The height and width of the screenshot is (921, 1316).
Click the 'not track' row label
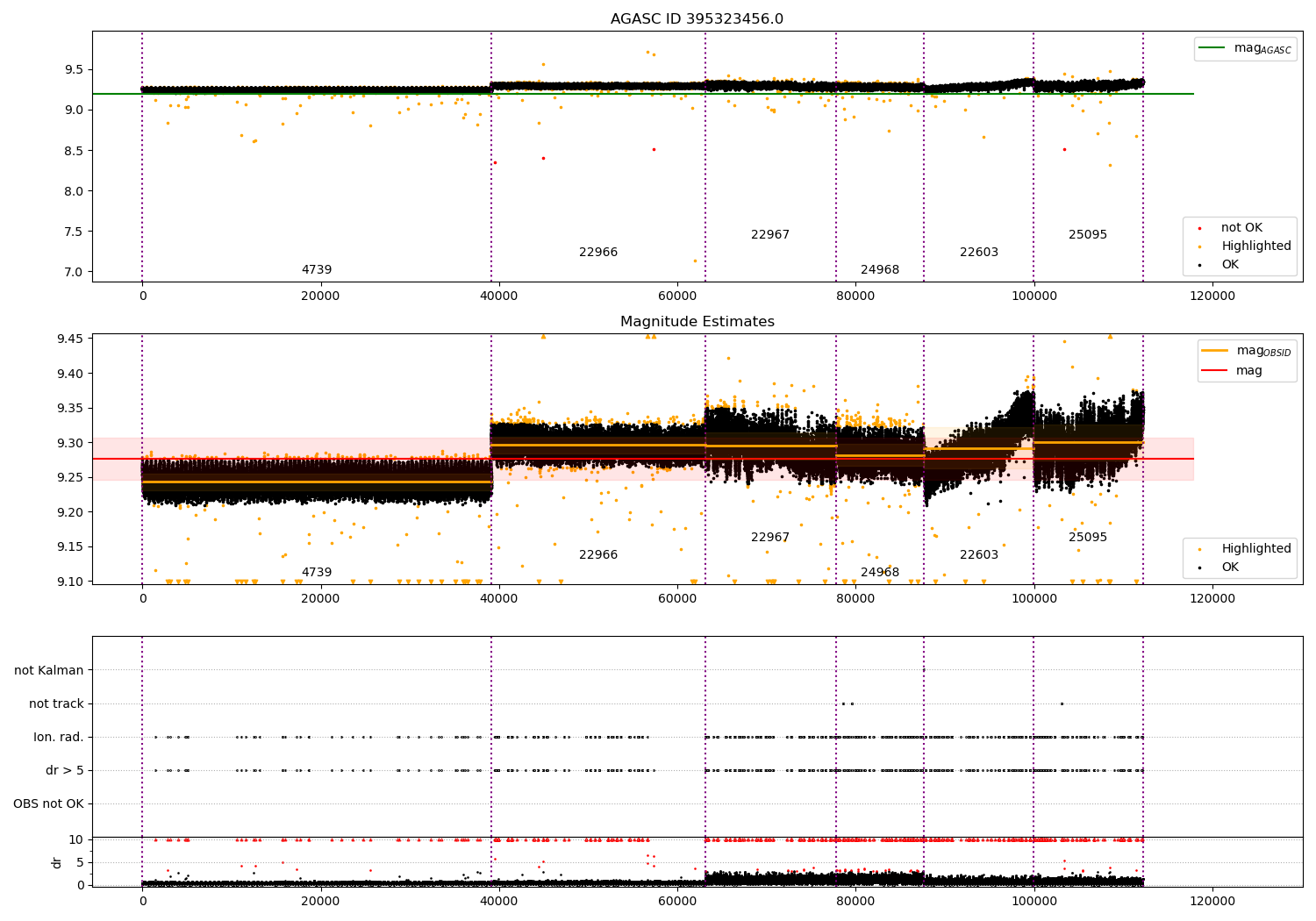(56, 703)
